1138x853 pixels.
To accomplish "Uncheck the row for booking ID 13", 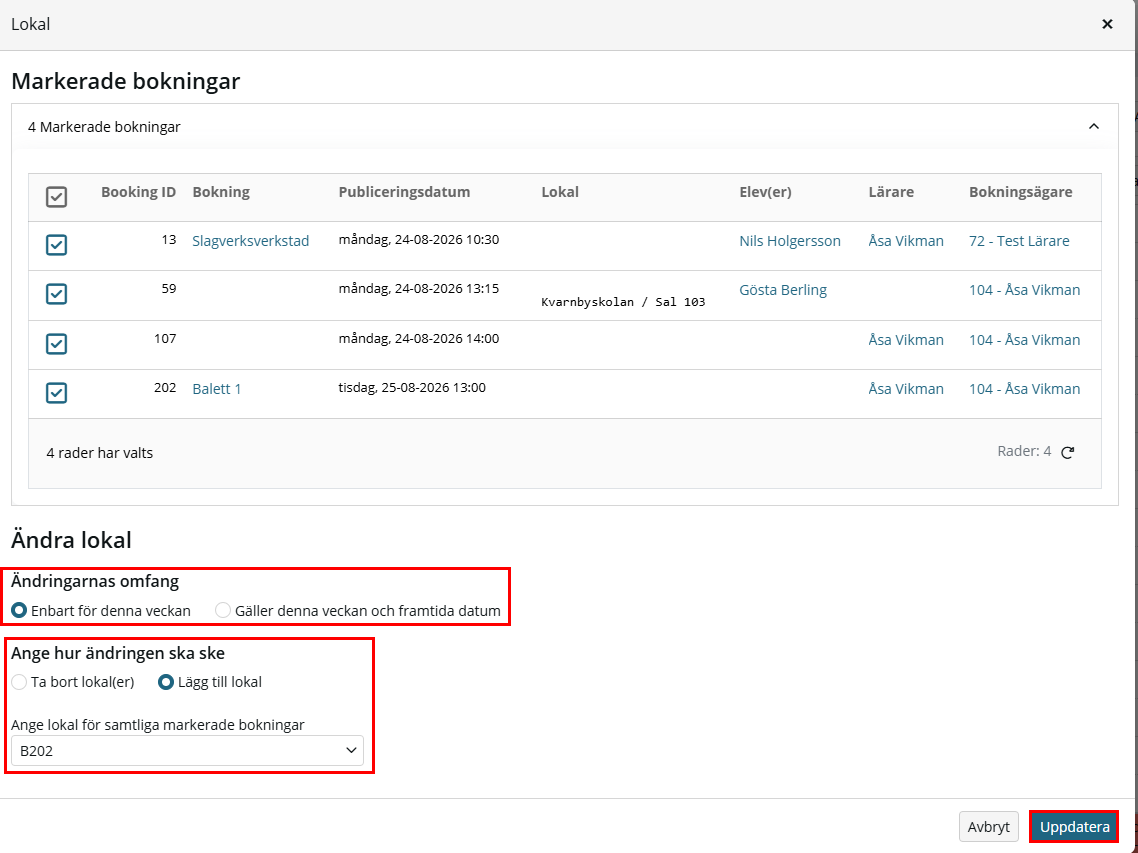I will pos(57,245).
